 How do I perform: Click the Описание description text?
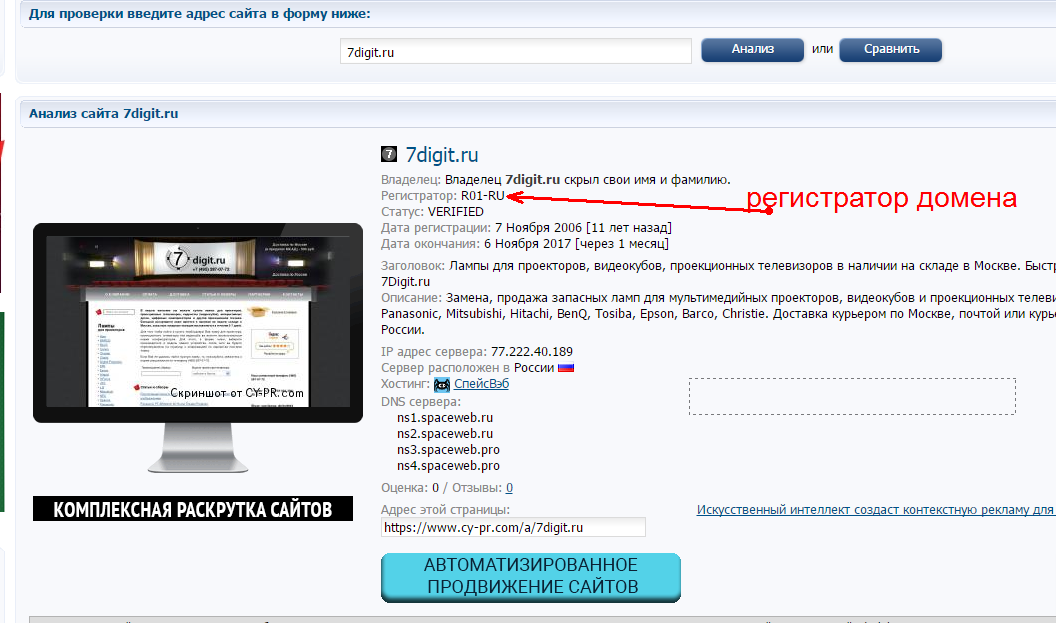coord(718,313)
